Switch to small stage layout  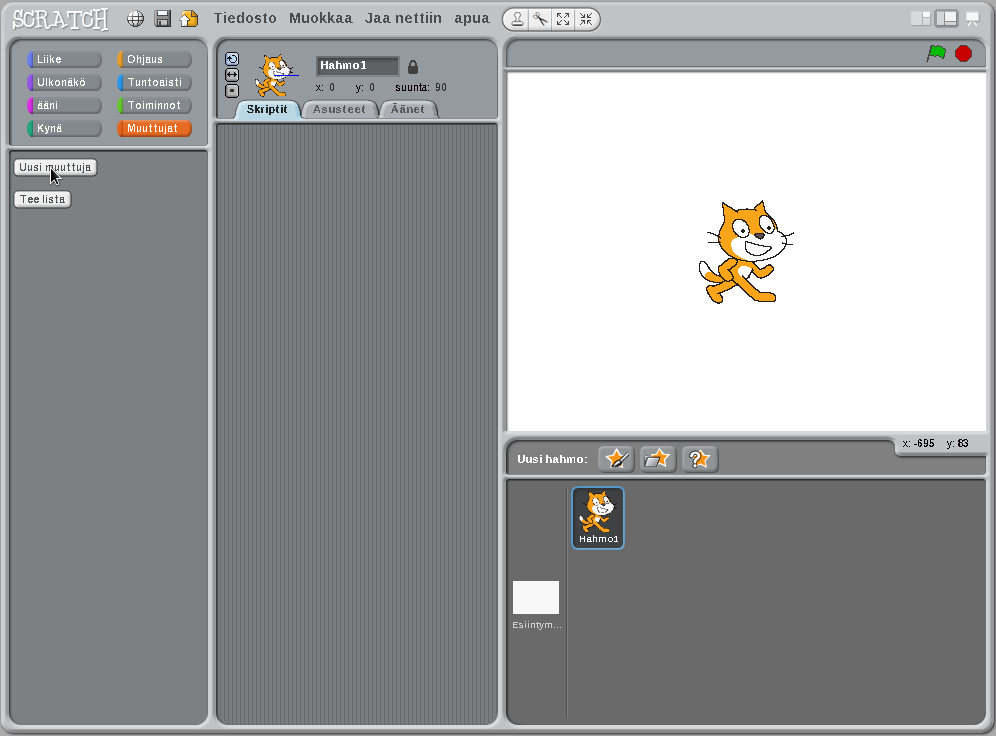[x=920, y=19]
